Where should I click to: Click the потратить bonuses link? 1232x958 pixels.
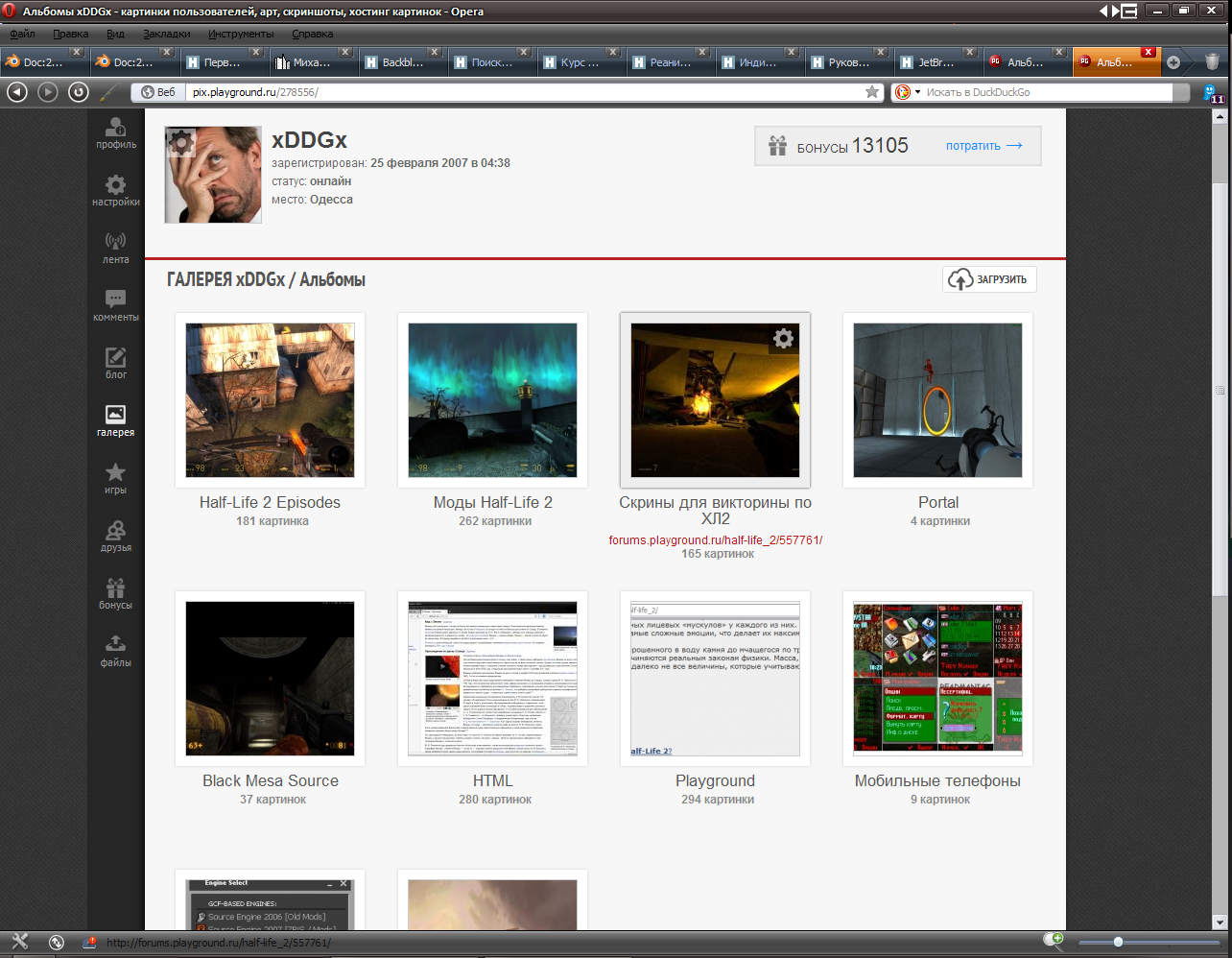(x=983, y=146)
